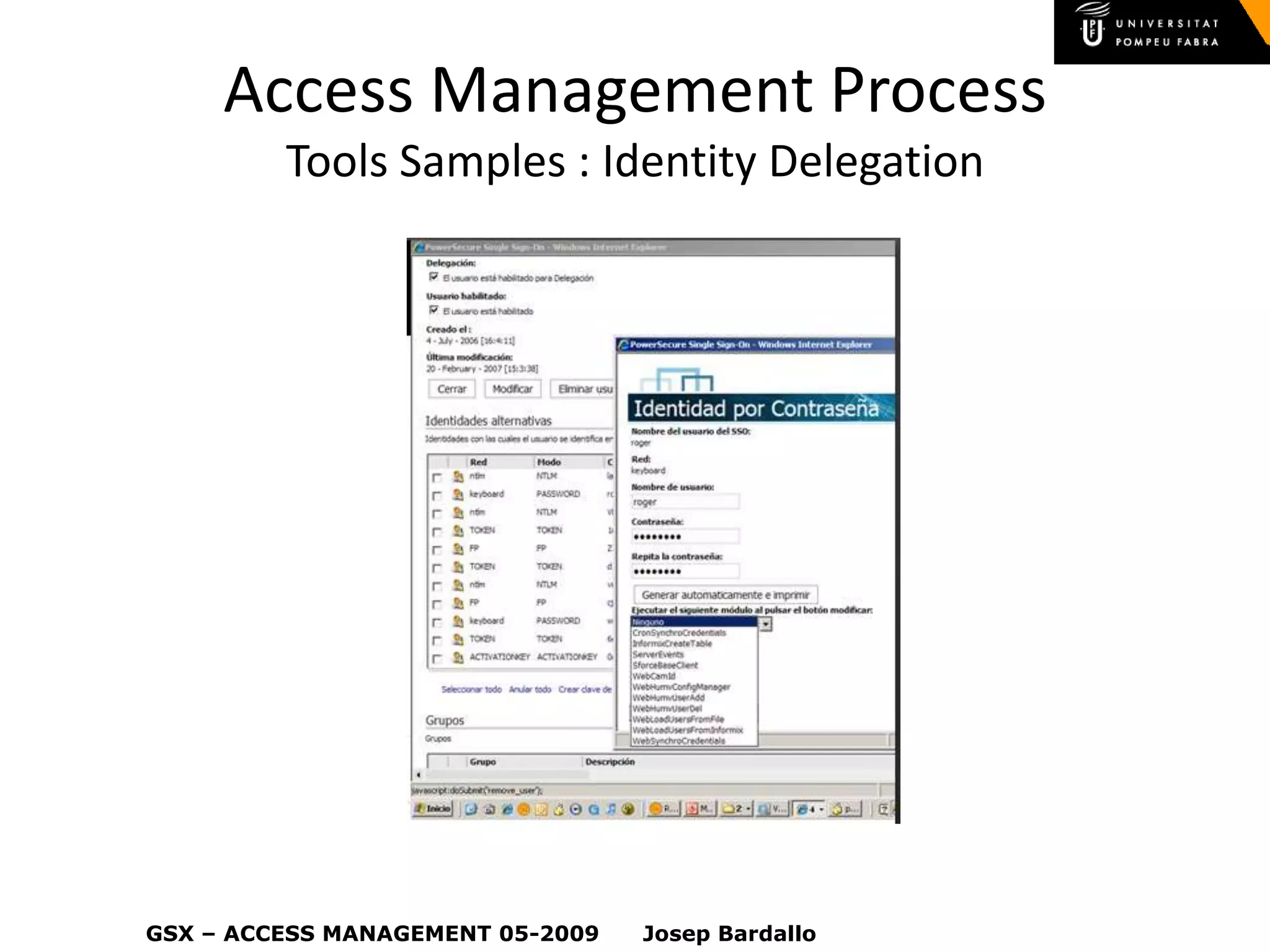This screenshot has width=1270, height=952.
Task: Select SforceBaseClient in the module list
Action: coord(694,665)
